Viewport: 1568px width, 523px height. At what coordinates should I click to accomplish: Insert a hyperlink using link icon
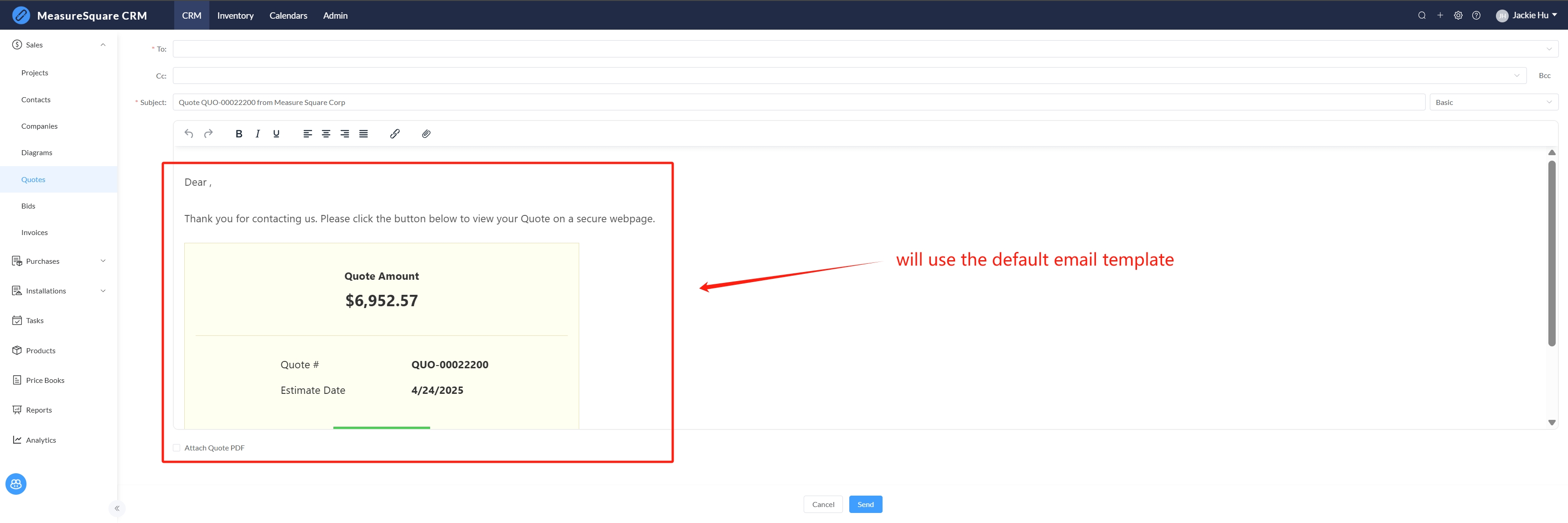tap(395, 133)
